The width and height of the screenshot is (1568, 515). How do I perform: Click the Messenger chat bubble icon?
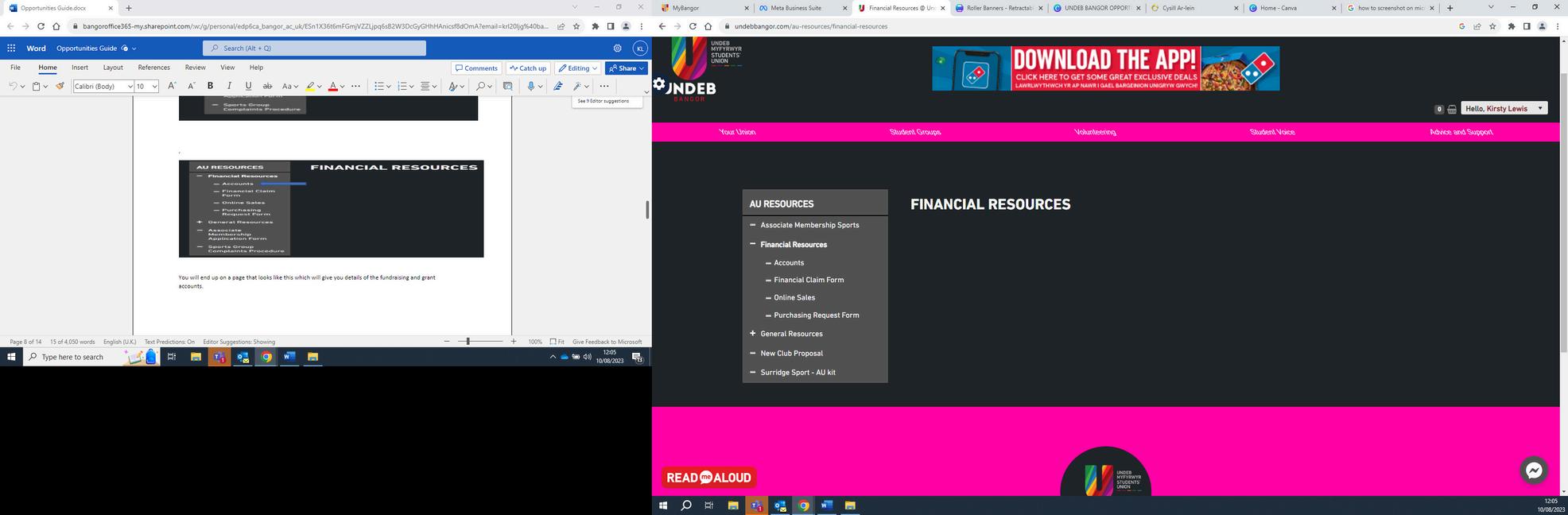pyautogui.click(x=1534, y=470)
